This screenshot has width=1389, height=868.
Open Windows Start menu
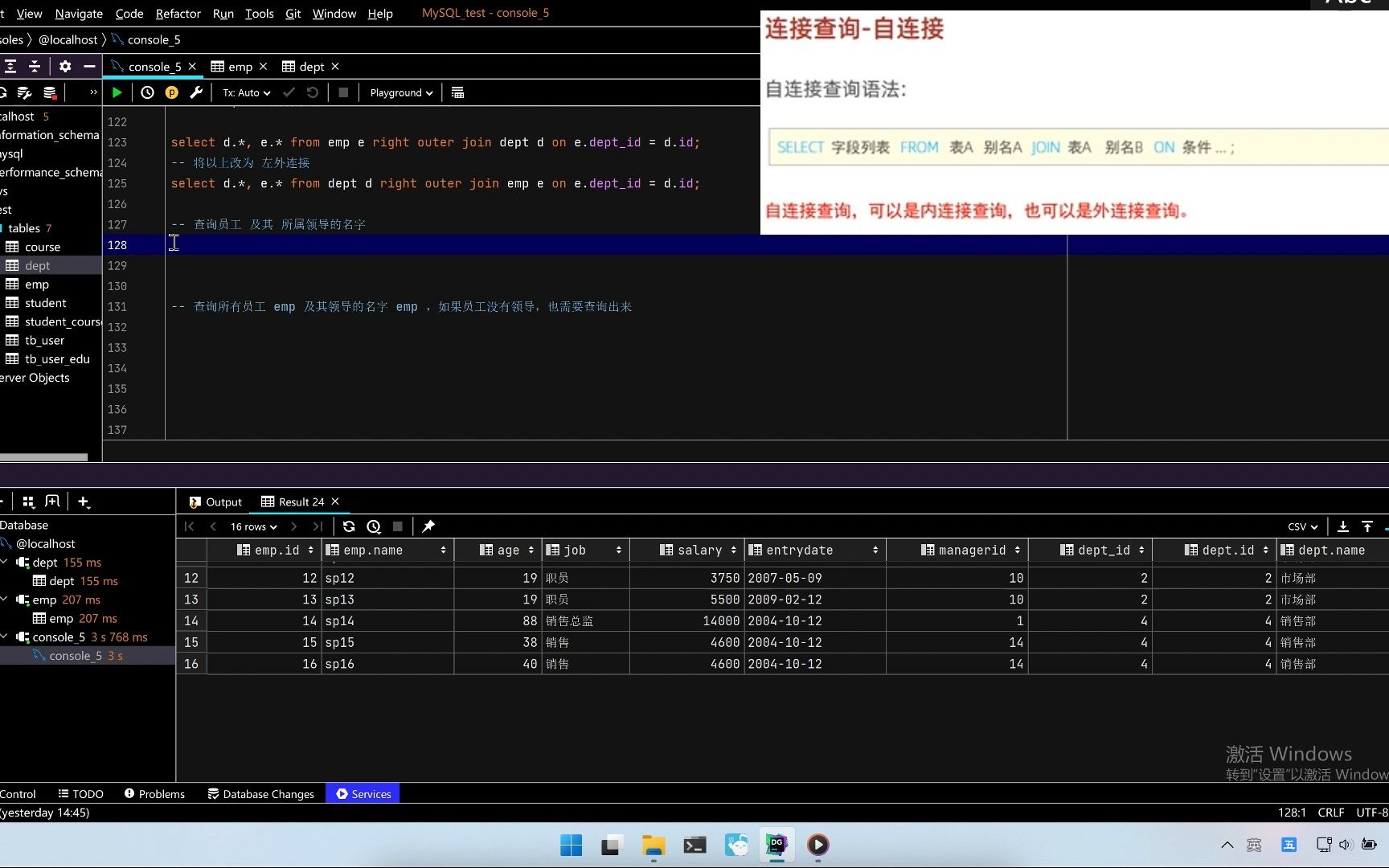(571, 845)
